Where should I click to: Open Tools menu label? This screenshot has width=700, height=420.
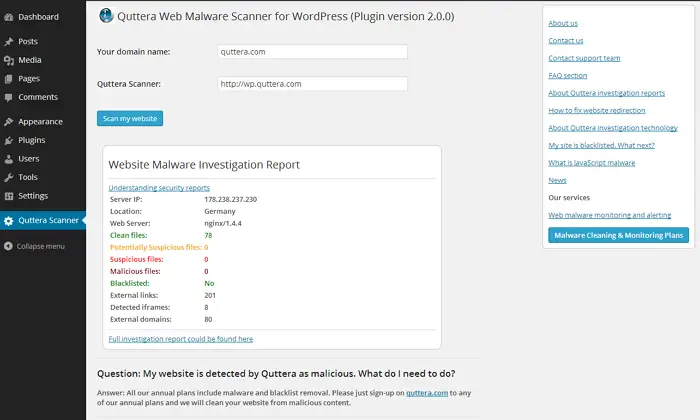(28, 177)
